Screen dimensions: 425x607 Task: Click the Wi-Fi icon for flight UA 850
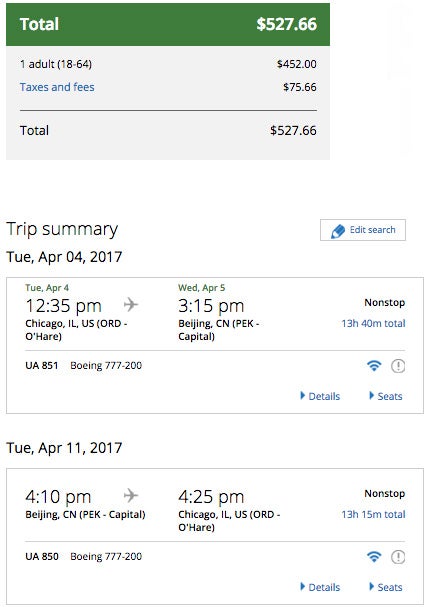(x=374, y=556)
